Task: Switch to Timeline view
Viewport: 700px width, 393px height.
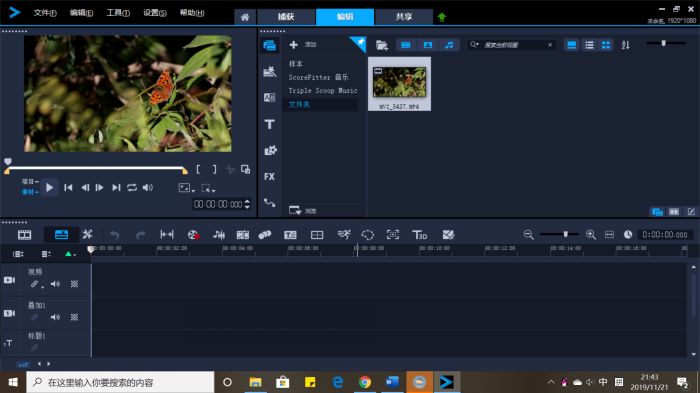Action: tap(61, 234)
